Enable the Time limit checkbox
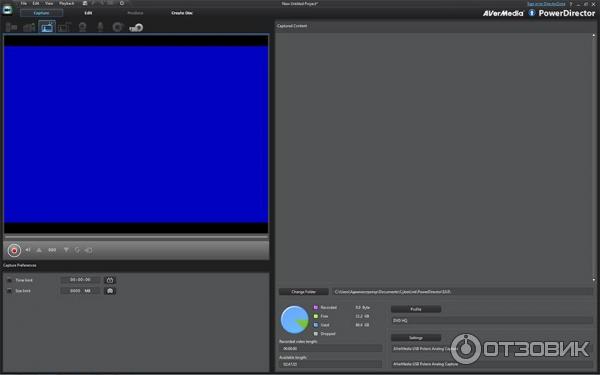Image resolution: width=600 pixels, height=375 pixels. click(10, 280)
